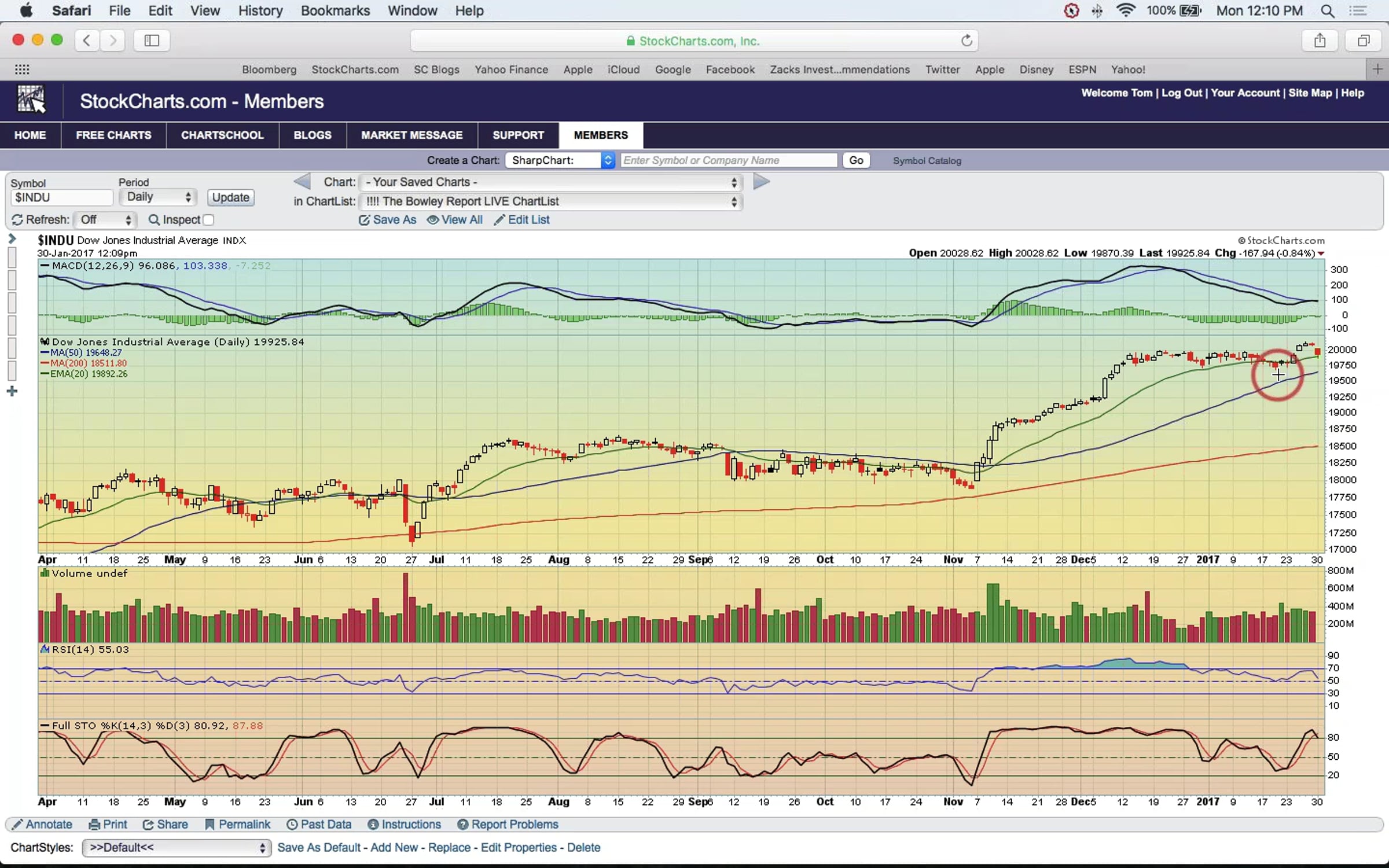Open the Symbol Catalog link
Image resolution: width=1389 pixels, height=868 pixels.
pyautogui.click(x=927, y=161)
